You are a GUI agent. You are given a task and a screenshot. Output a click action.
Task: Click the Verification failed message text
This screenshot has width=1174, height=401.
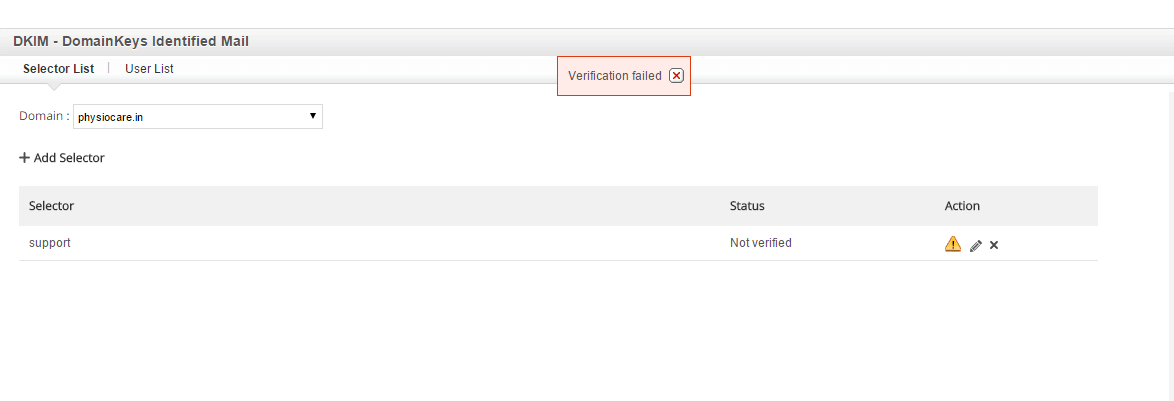[x=615, y=76]
